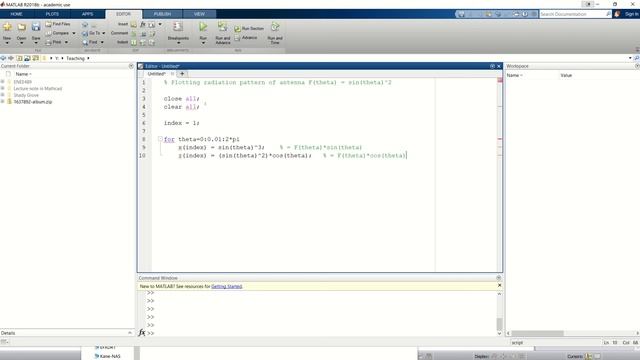Click the Compare files button

58,33
